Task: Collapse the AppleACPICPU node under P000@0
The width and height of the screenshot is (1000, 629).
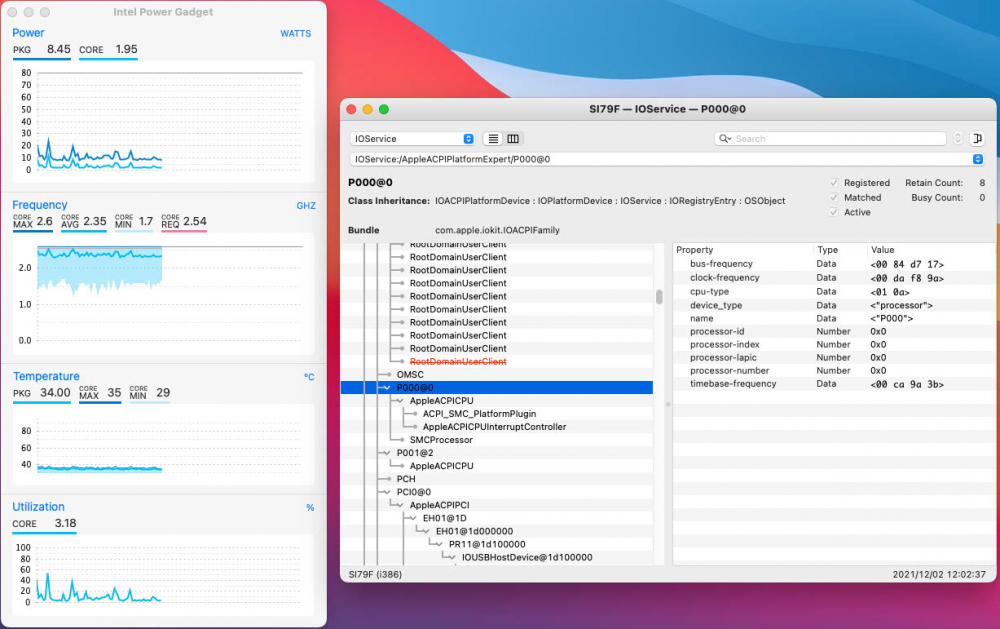Action: click(400, 401)
